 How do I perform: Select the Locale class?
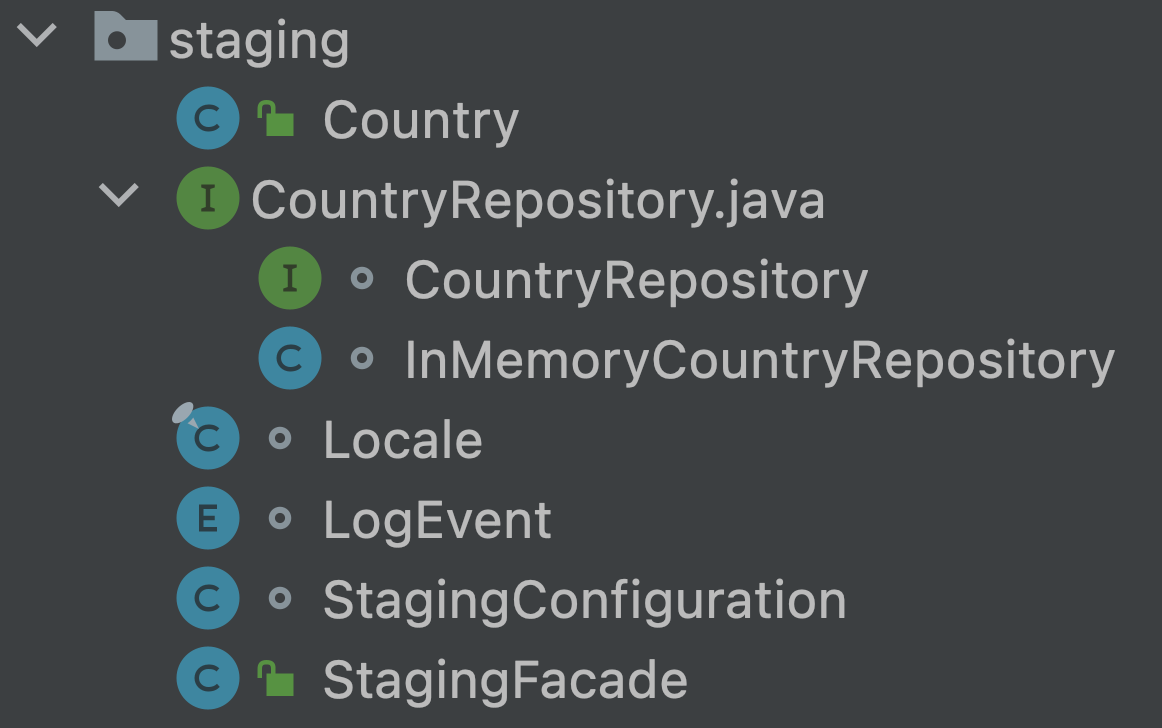coord(403,440)
